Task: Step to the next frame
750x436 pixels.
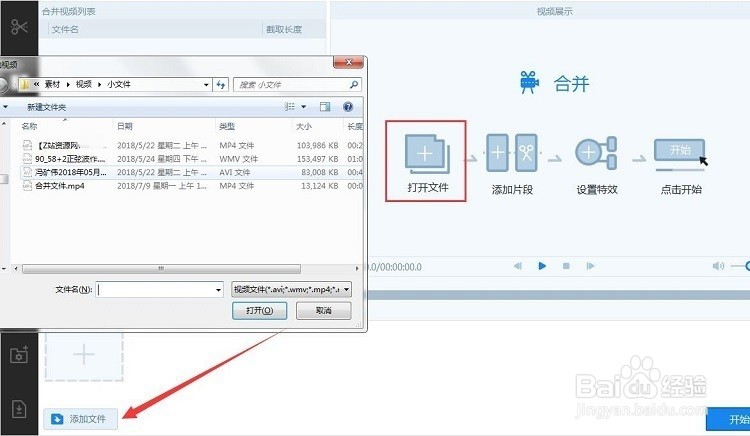Action: tap(591, 266)
